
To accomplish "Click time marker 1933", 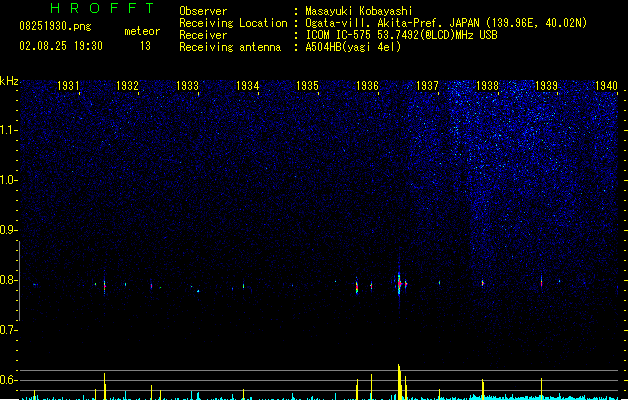I will click(x=187, y=86).
